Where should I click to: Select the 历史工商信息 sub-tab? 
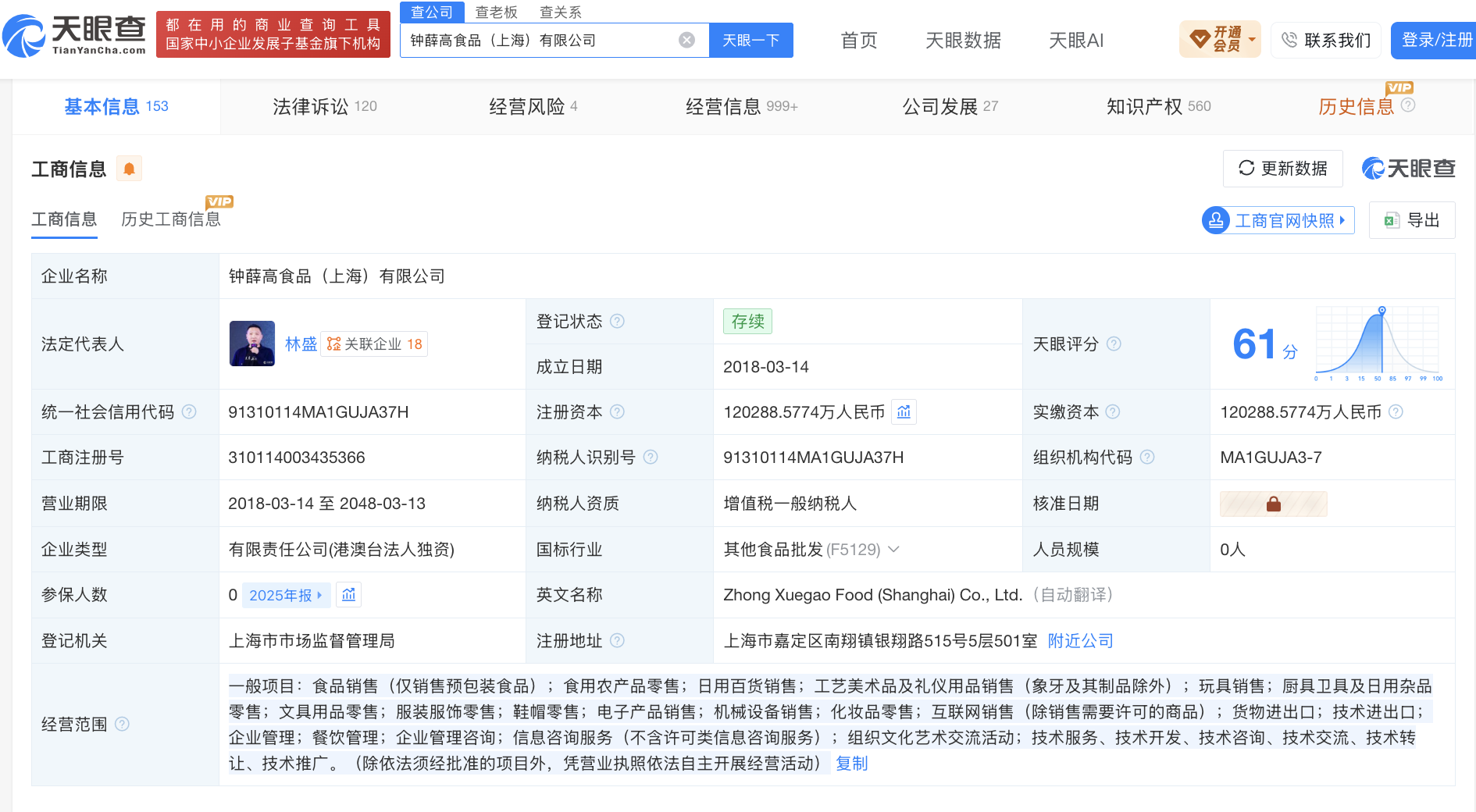[x=171, y=219]
